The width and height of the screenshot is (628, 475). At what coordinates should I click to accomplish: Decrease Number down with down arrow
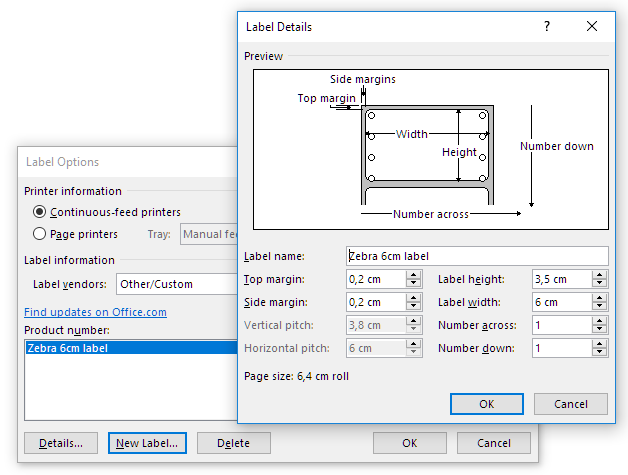[x=601, y=353]
